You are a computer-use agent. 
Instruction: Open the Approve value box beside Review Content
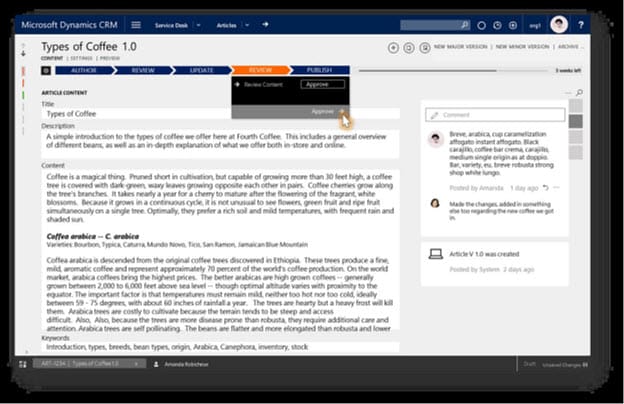[322, 84]
